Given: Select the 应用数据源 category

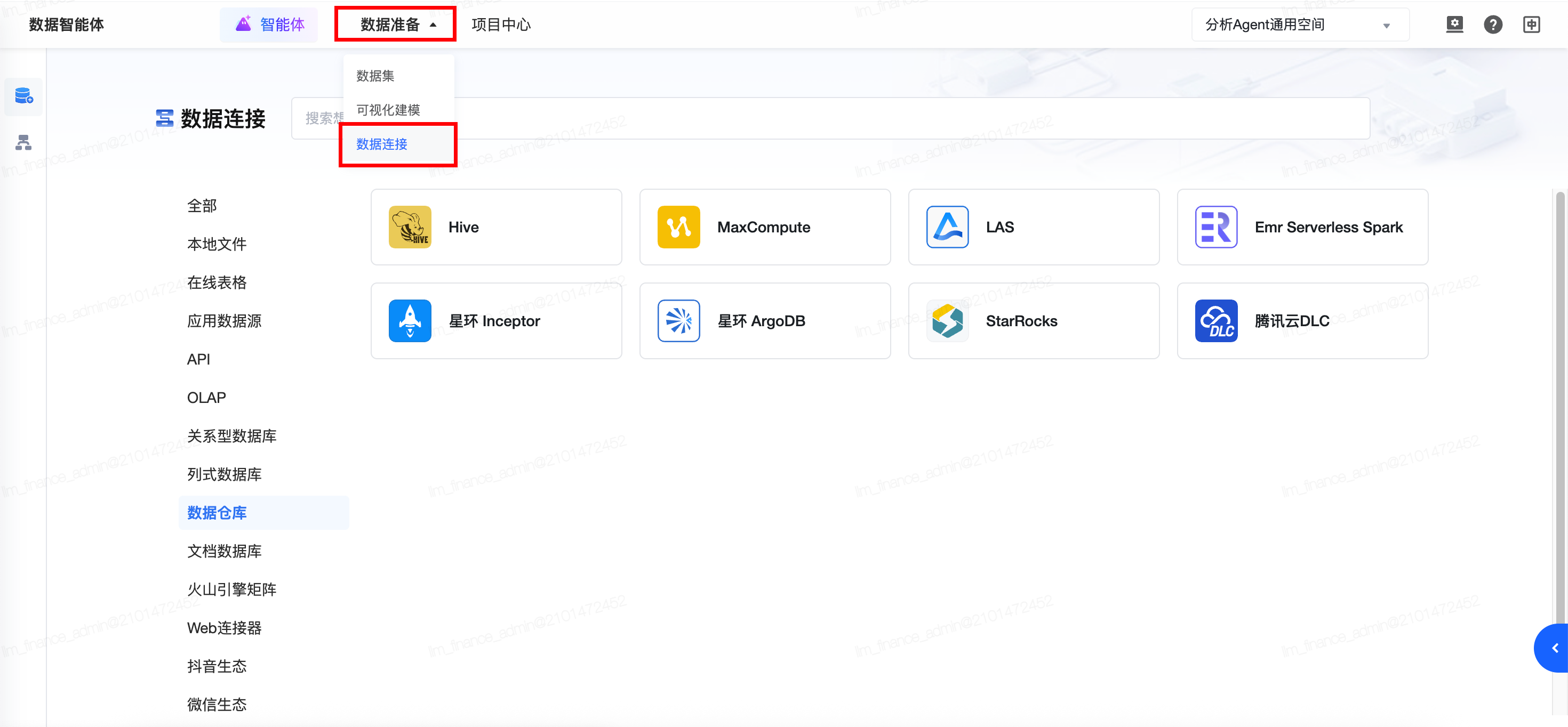Looking at the screenshot, I should (263, 321).
